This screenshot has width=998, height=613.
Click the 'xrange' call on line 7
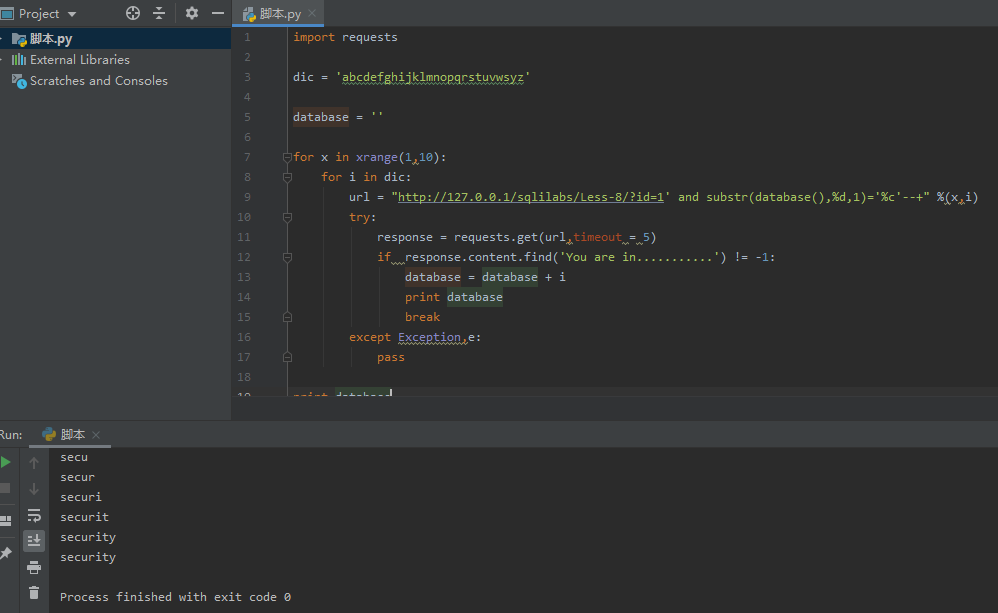pos(376,157)
